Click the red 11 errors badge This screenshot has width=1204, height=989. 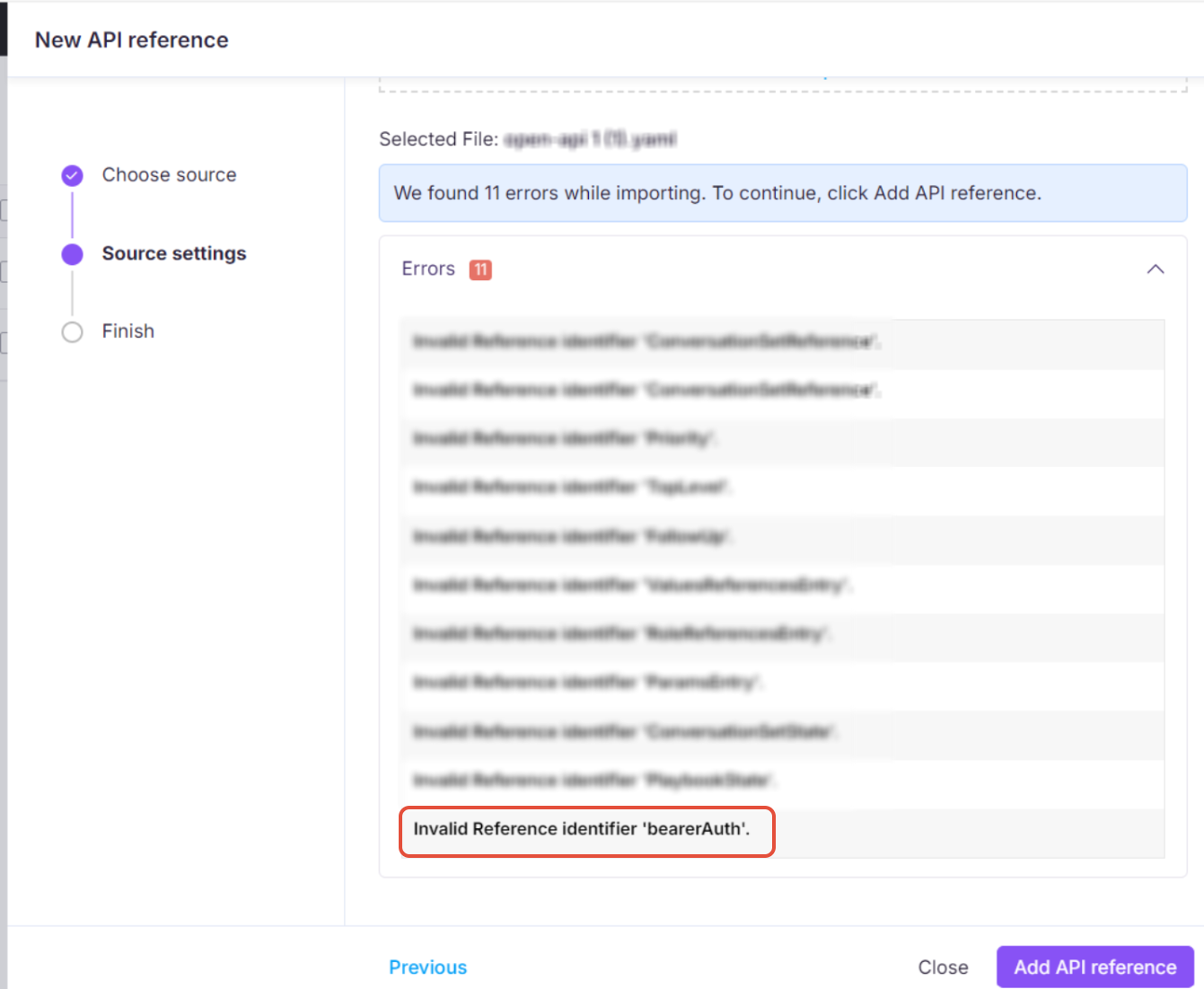coord(480,269)
